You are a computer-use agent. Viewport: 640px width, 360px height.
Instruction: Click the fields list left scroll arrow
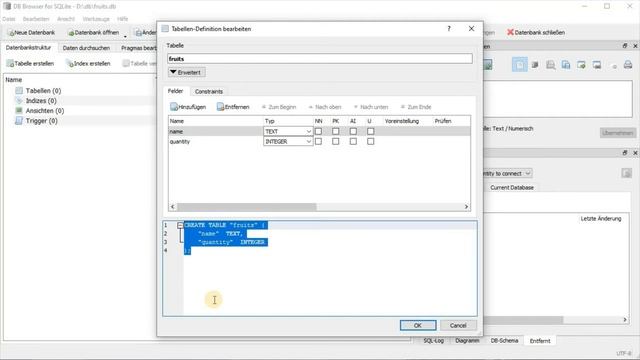(x=173, y=207)
